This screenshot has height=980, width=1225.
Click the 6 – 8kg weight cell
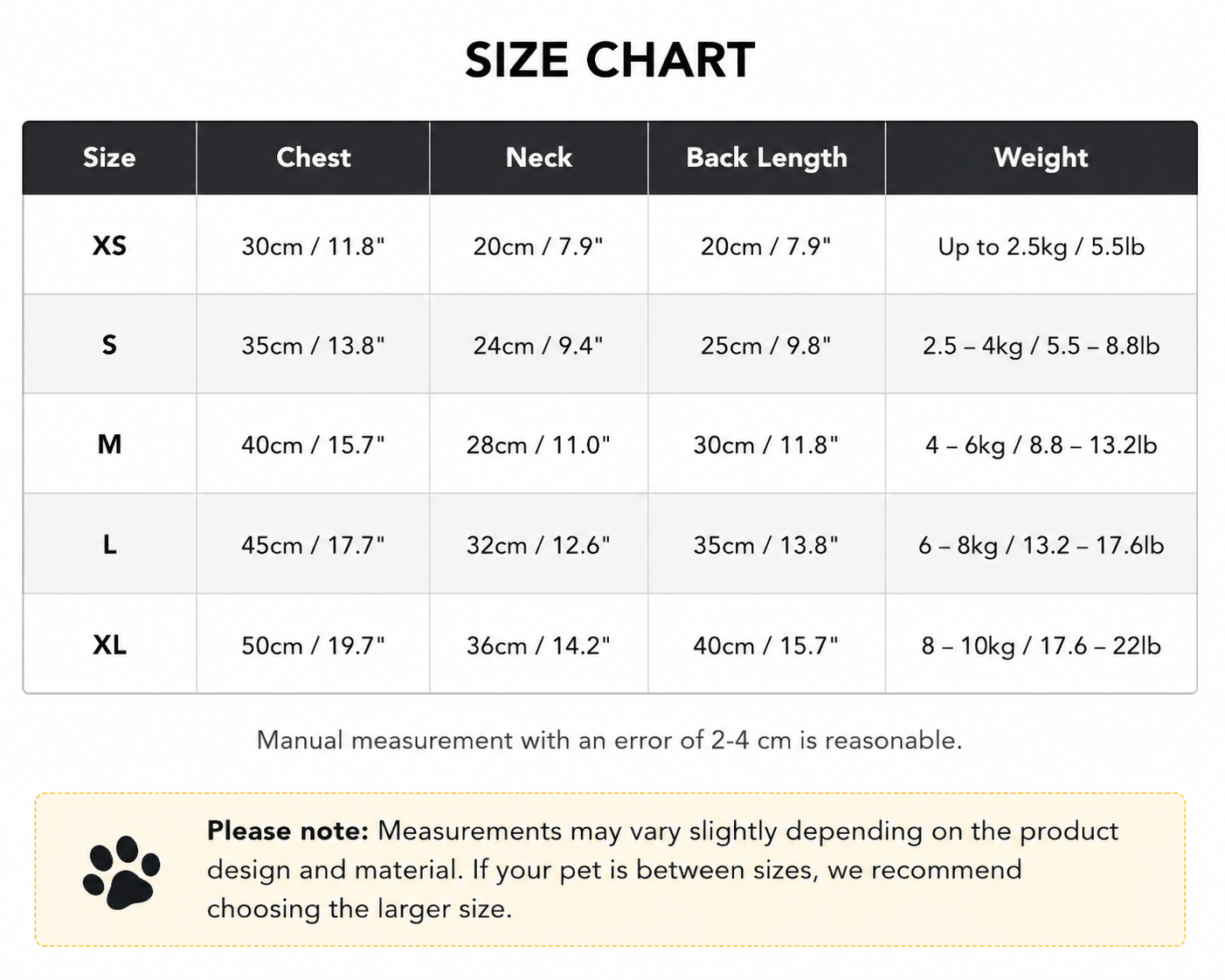pyautogui.click(x=1041, y=546)
